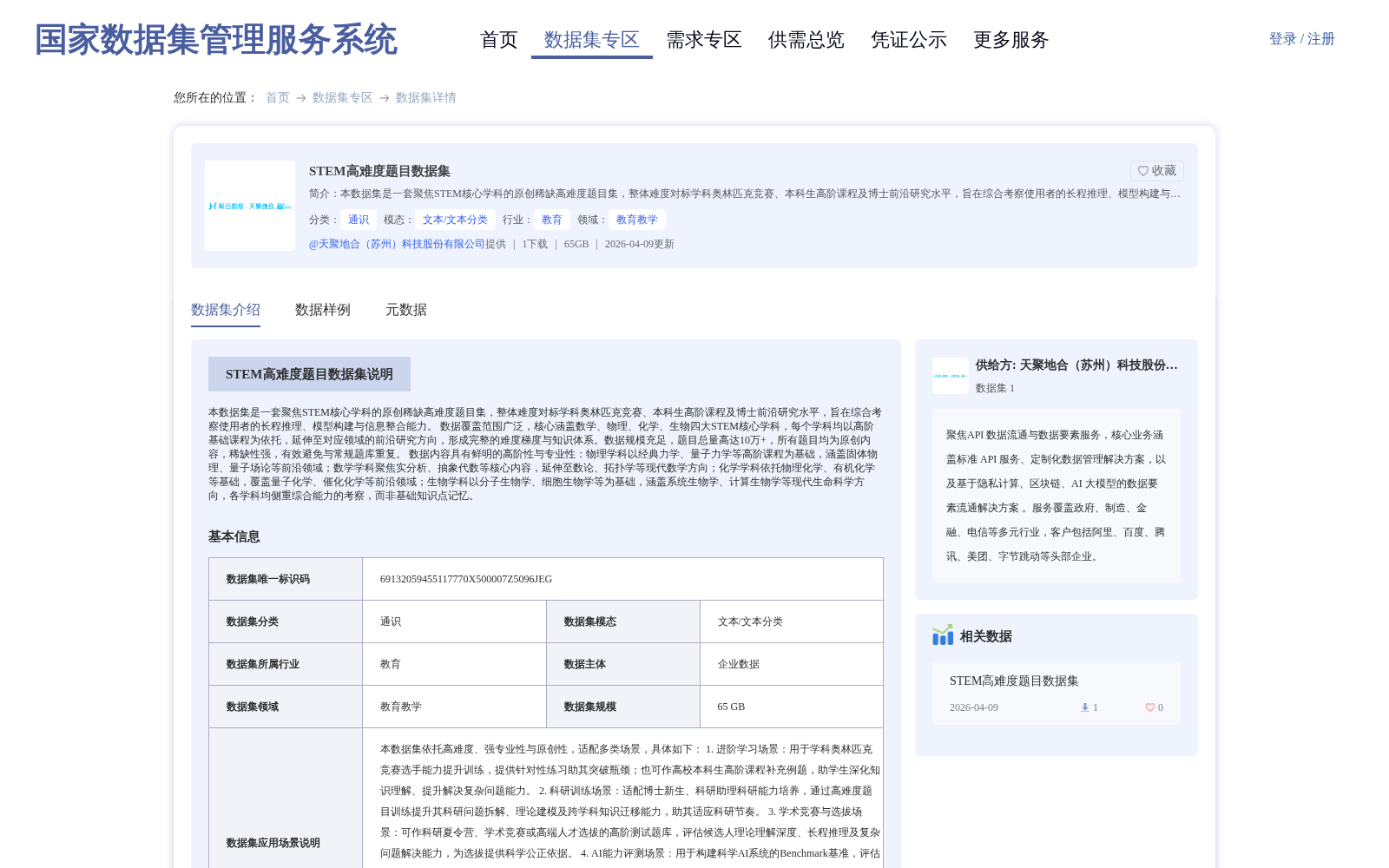Screen dimensions: 1389x868
Task: Click 登录 / 注册 link
Action: (x=1302, y=39)
